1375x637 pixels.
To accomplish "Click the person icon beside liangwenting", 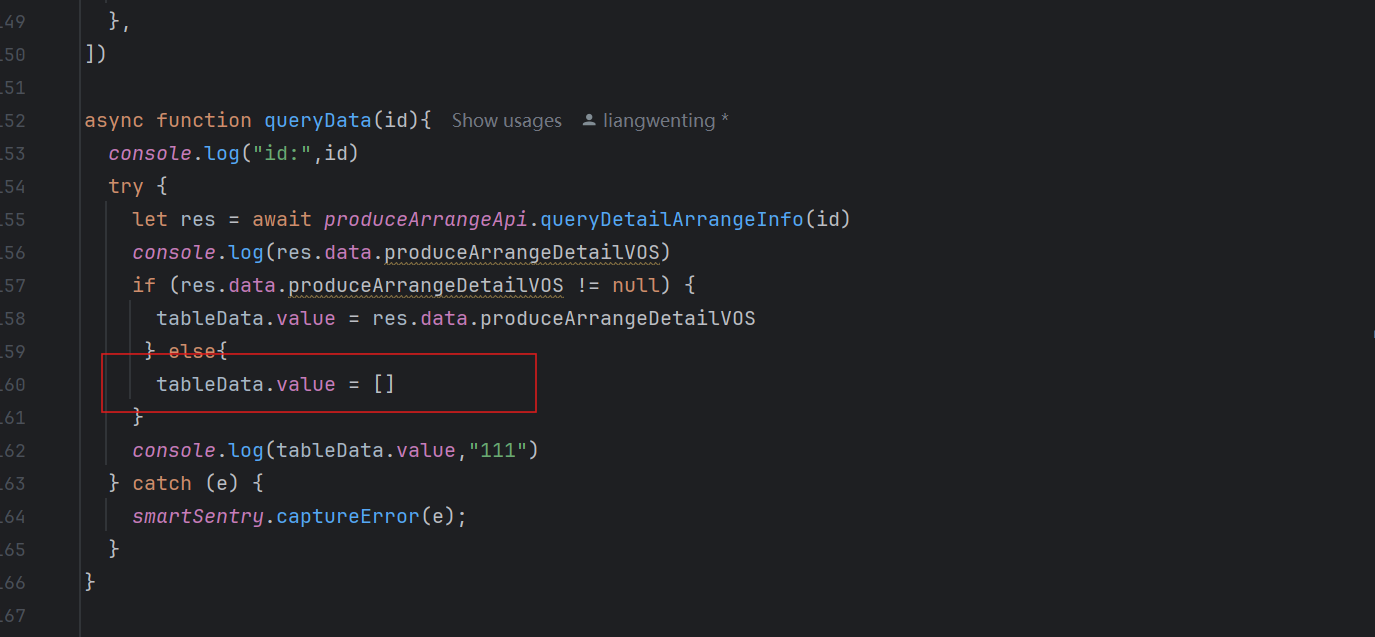I will (589, 120).
